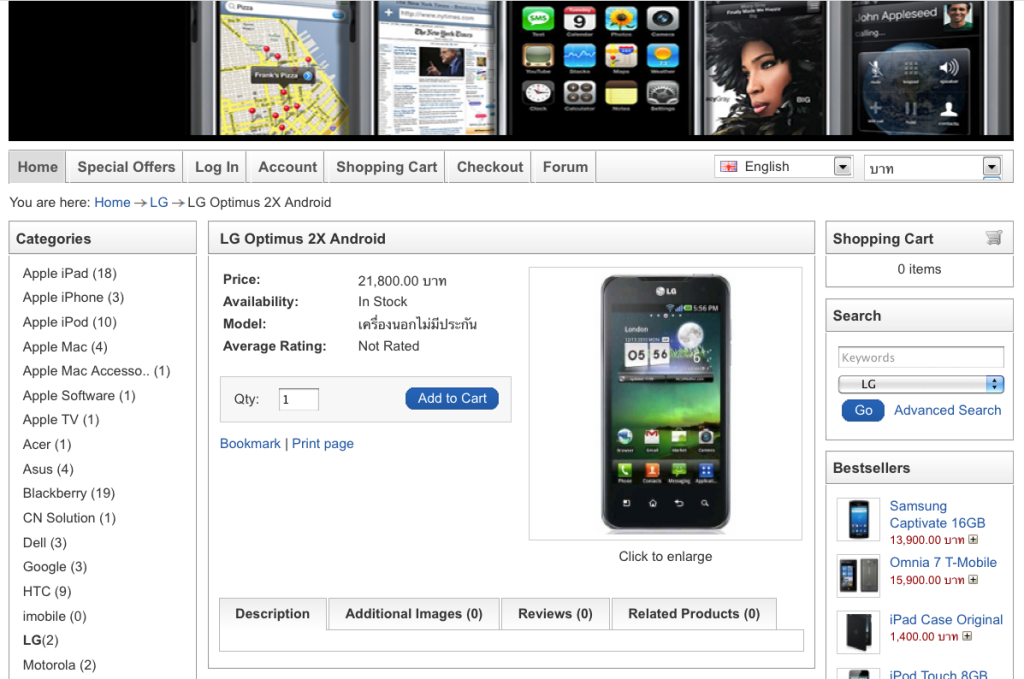Viewport: 1024px width, 679px height.
Task: Click the plus icon next to Omnia 7 price
Action: point(973,579)
